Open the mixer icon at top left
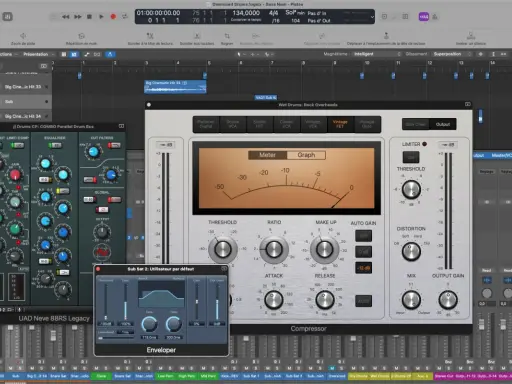Viewport: 512px width, 384px height. point(8,17)
